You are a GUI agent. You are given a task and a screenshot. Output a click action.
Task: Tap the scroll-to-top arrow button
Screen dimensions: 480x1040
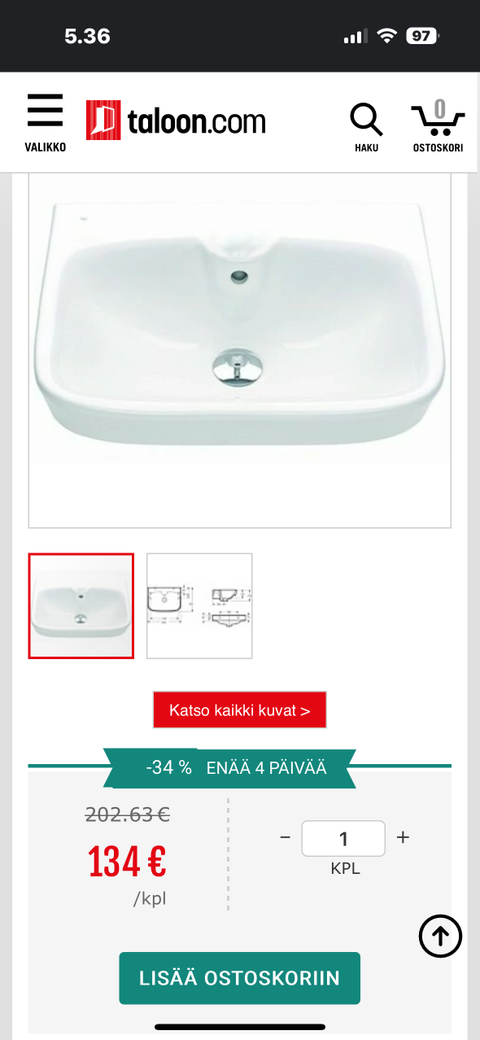[x=440, y=936]
